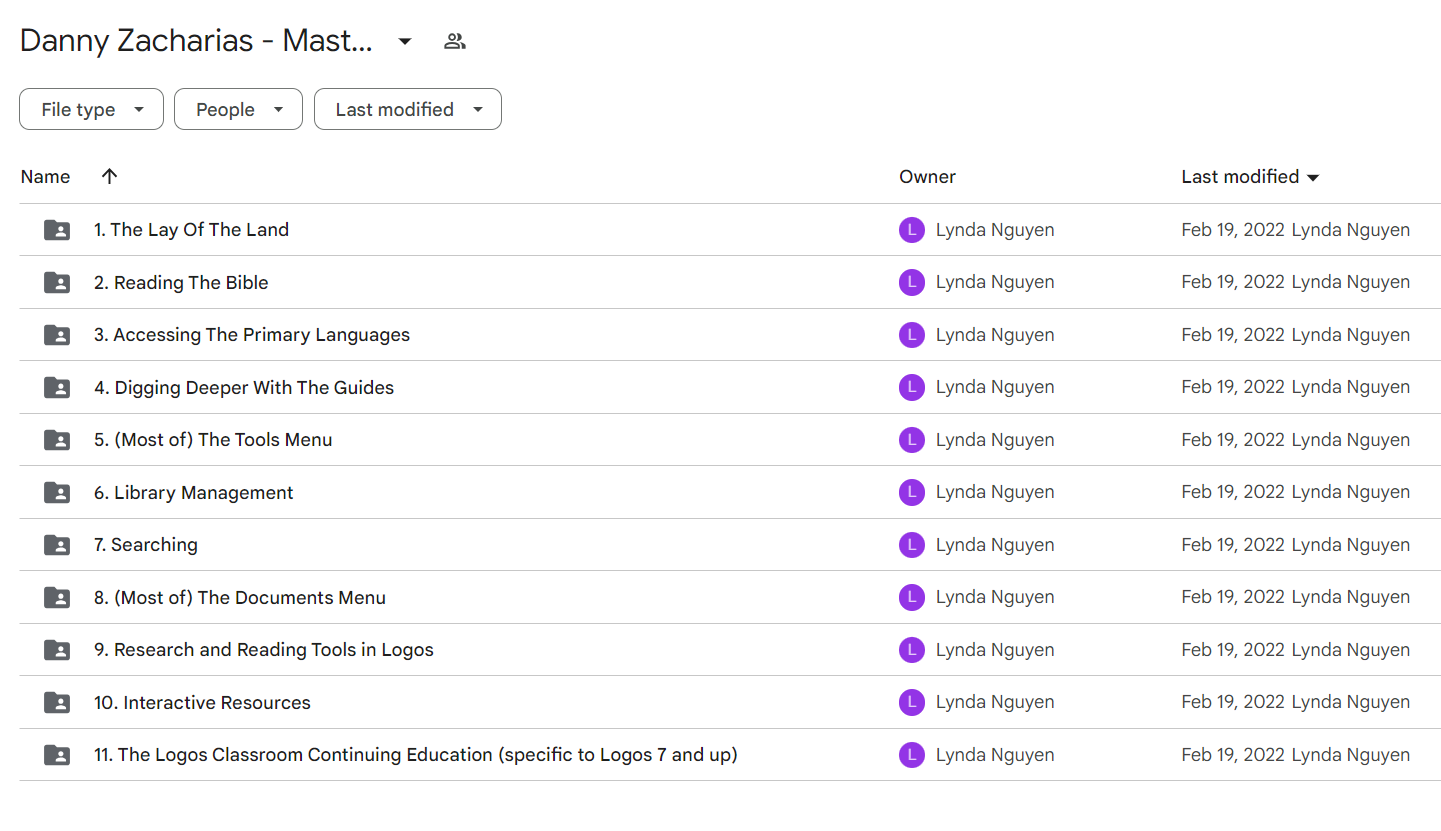Click owner name Lynda Nguyen in The Lay Of The Land row
This screenshot has width=1441, height=831.
tap(995, 230)
